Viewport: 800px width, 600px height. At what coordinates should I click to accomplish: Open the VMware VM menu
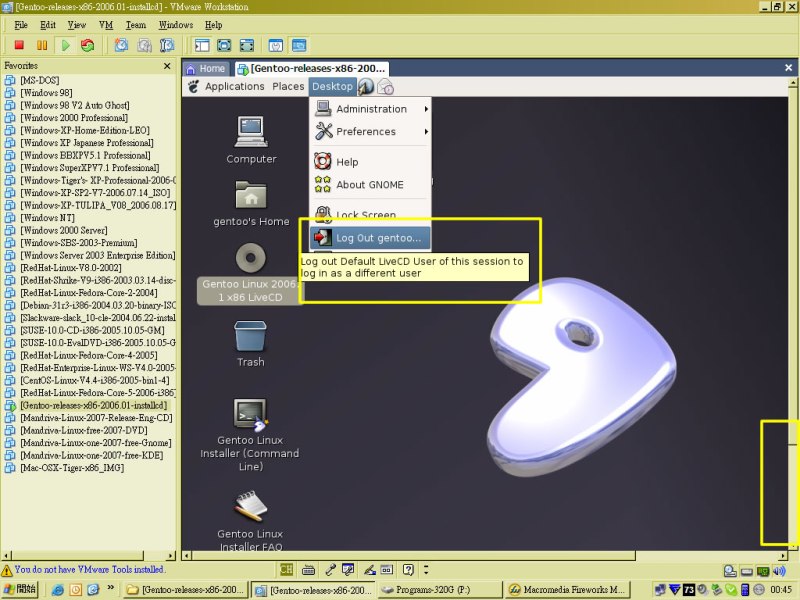[106, 24]
